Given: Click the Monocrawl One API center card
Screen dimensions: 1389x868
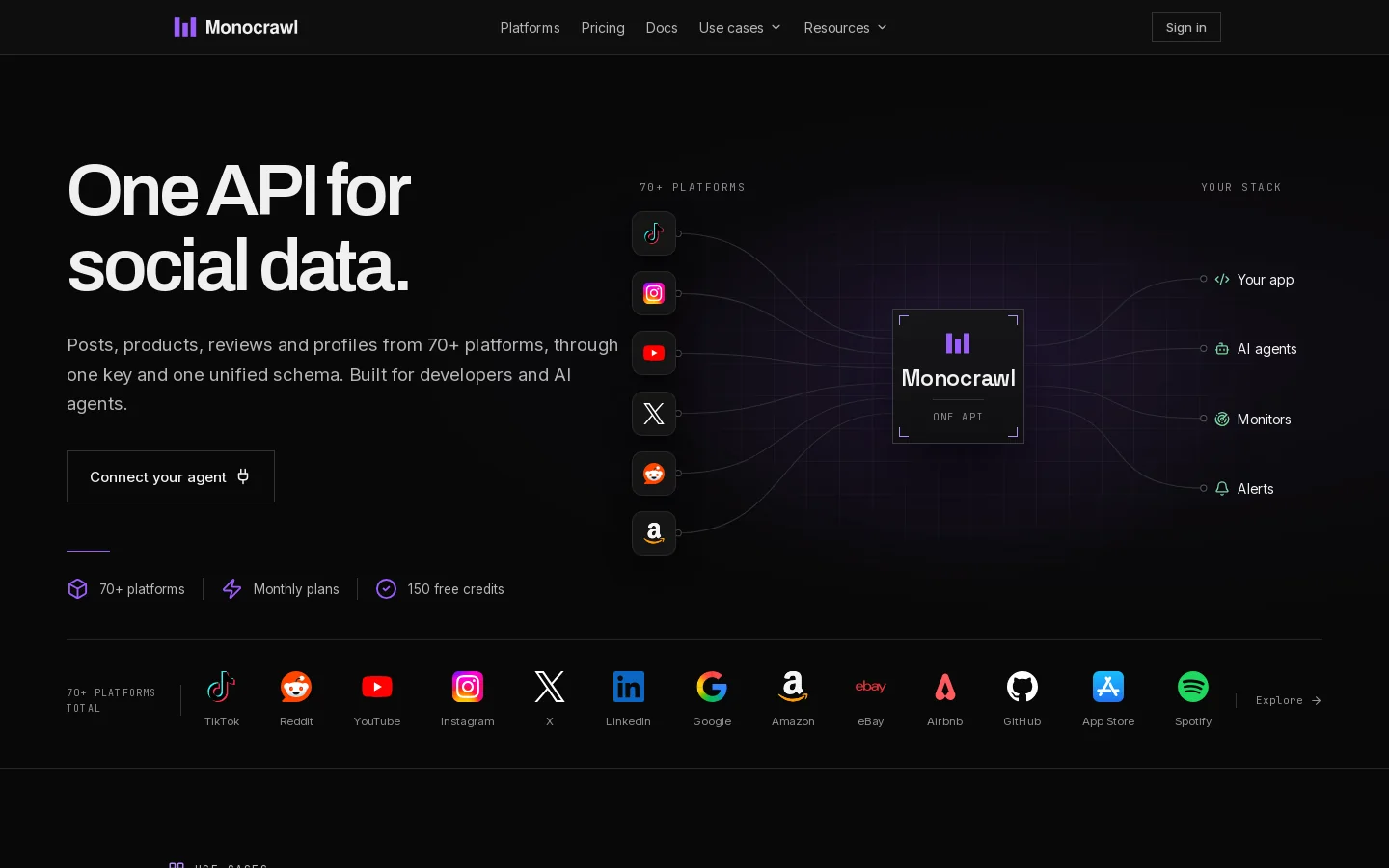Looking at the screenshot, I should coord(958,376).
